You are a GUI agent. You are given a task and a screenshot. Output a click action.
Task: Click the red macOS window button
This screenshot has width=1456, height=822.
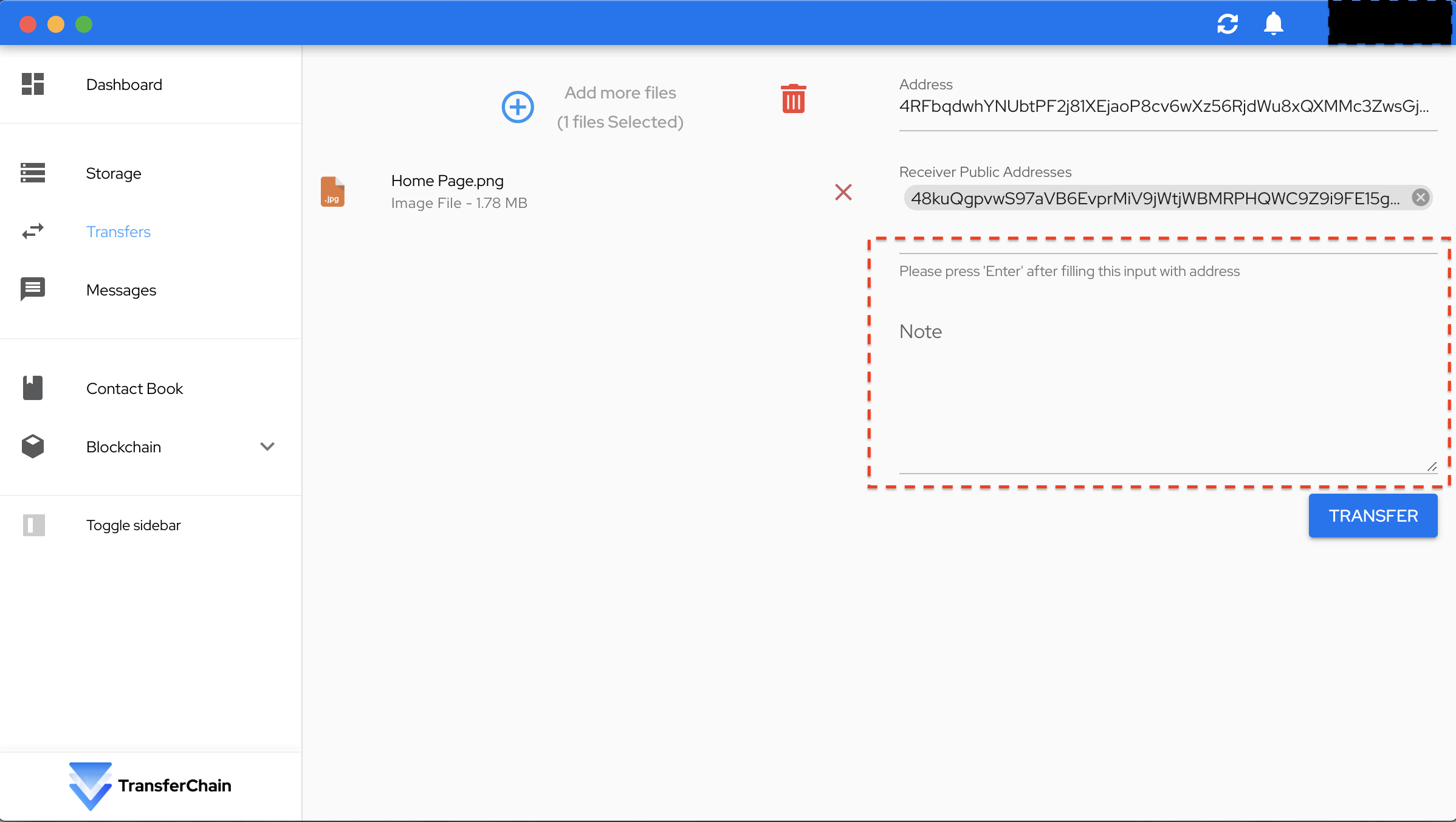(28, 24)
